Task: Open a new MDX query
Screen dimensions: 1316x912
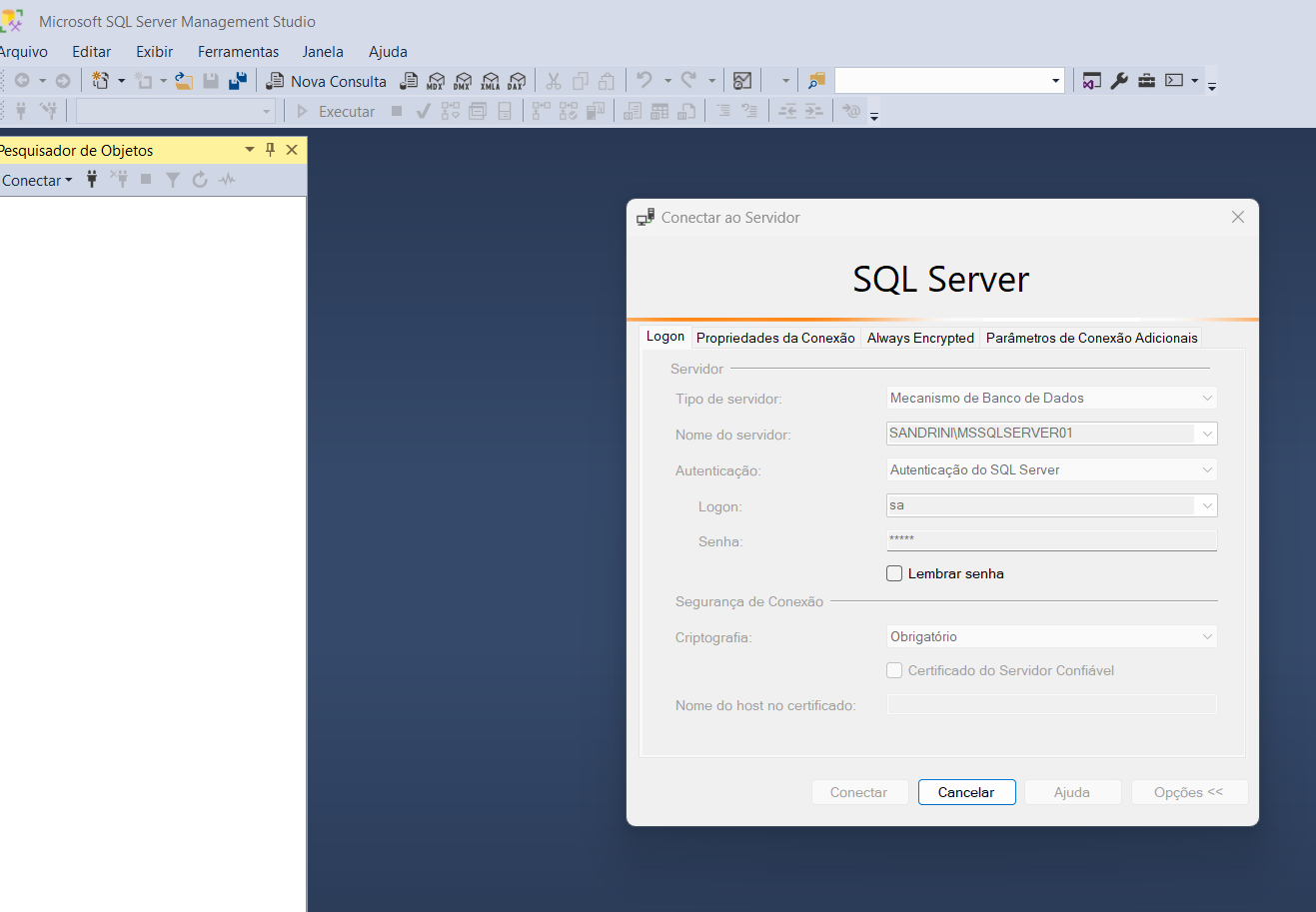Action: [x=436, y=81]
